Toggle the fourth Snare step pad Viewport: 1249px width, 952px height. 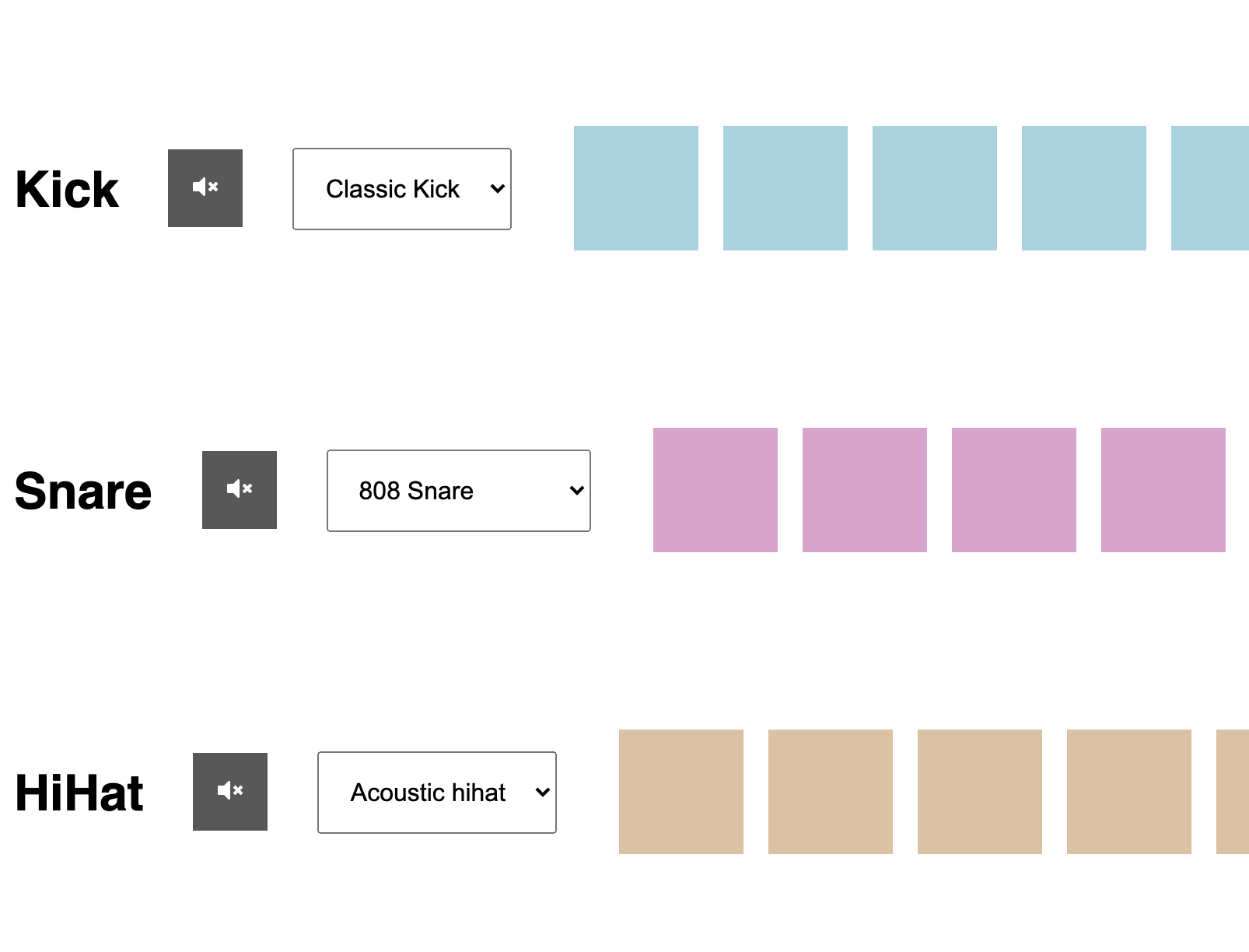1163,490
